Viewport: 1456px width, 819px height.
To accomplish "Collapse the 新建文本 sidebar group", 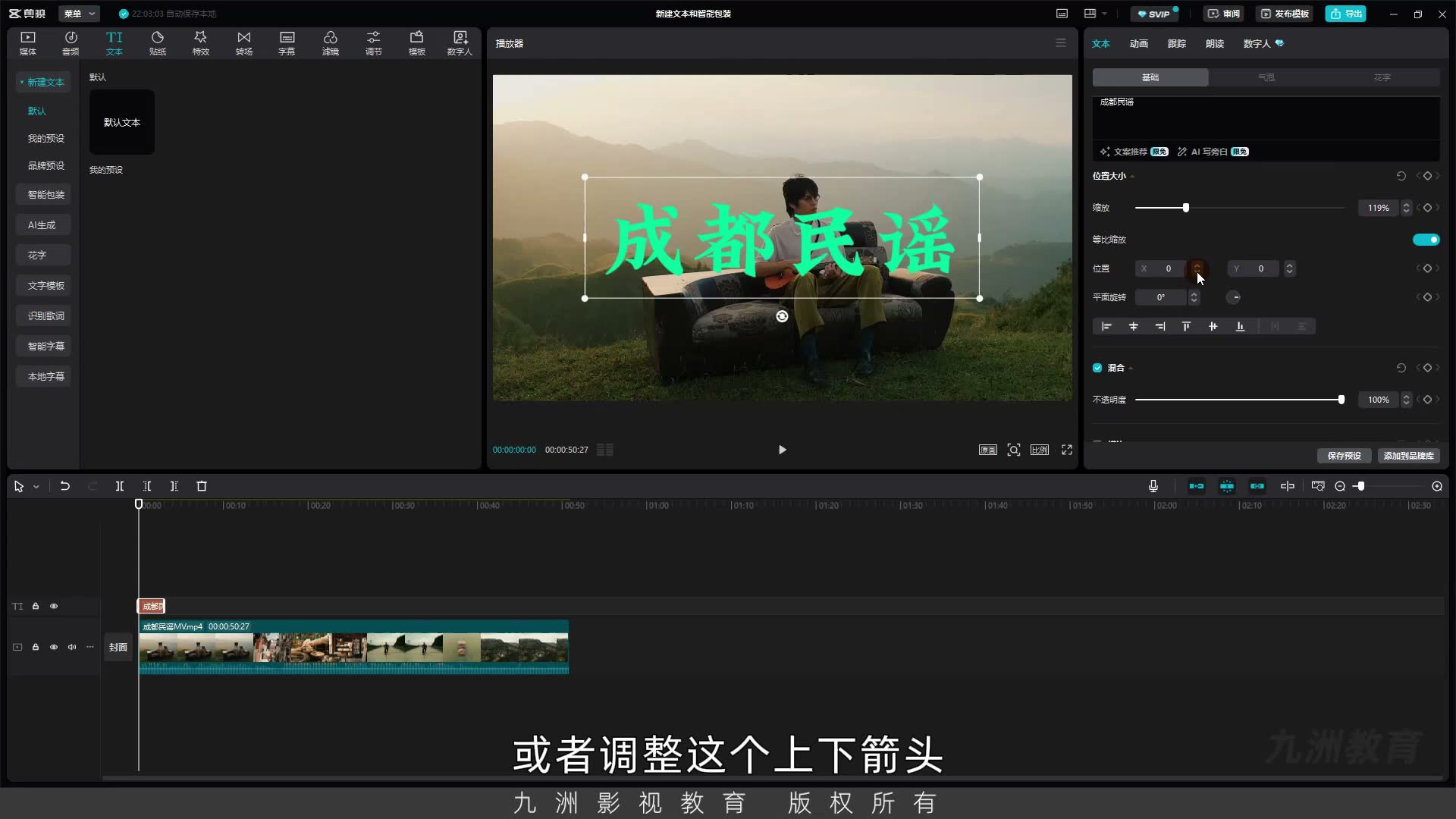I will 22,82.
